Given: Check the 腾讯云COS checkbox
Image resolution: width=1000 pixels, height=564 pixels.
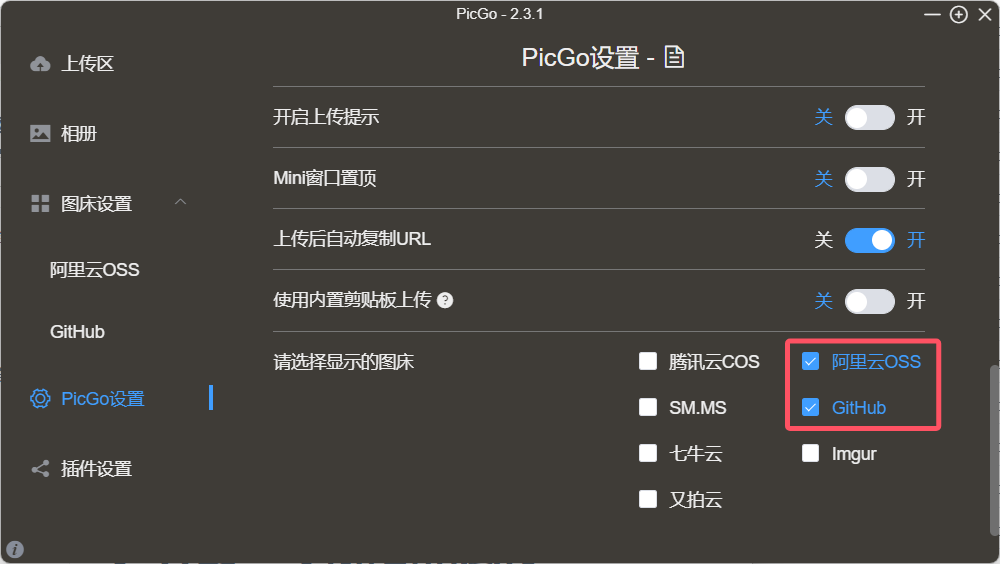Looking at the screenshot, I should 648,361.
